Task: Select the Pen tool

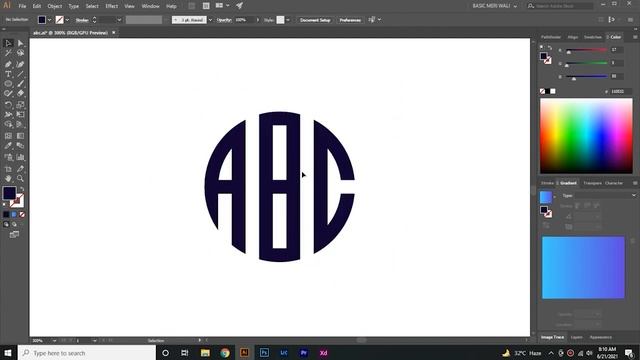Action: click(x=8, y=64)
